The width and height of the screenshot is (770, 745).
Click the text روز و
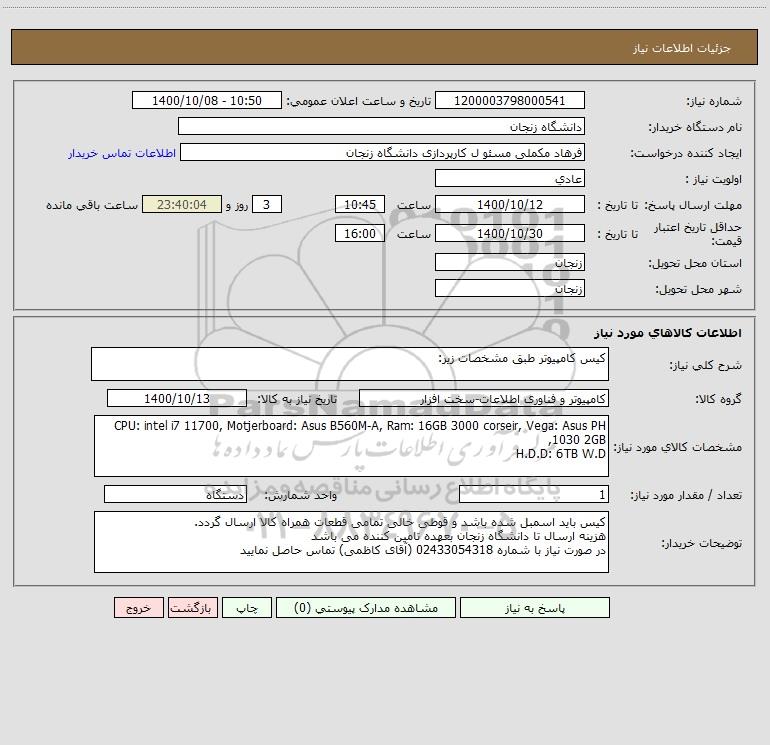pyautogui.click(x=237, y=205)
